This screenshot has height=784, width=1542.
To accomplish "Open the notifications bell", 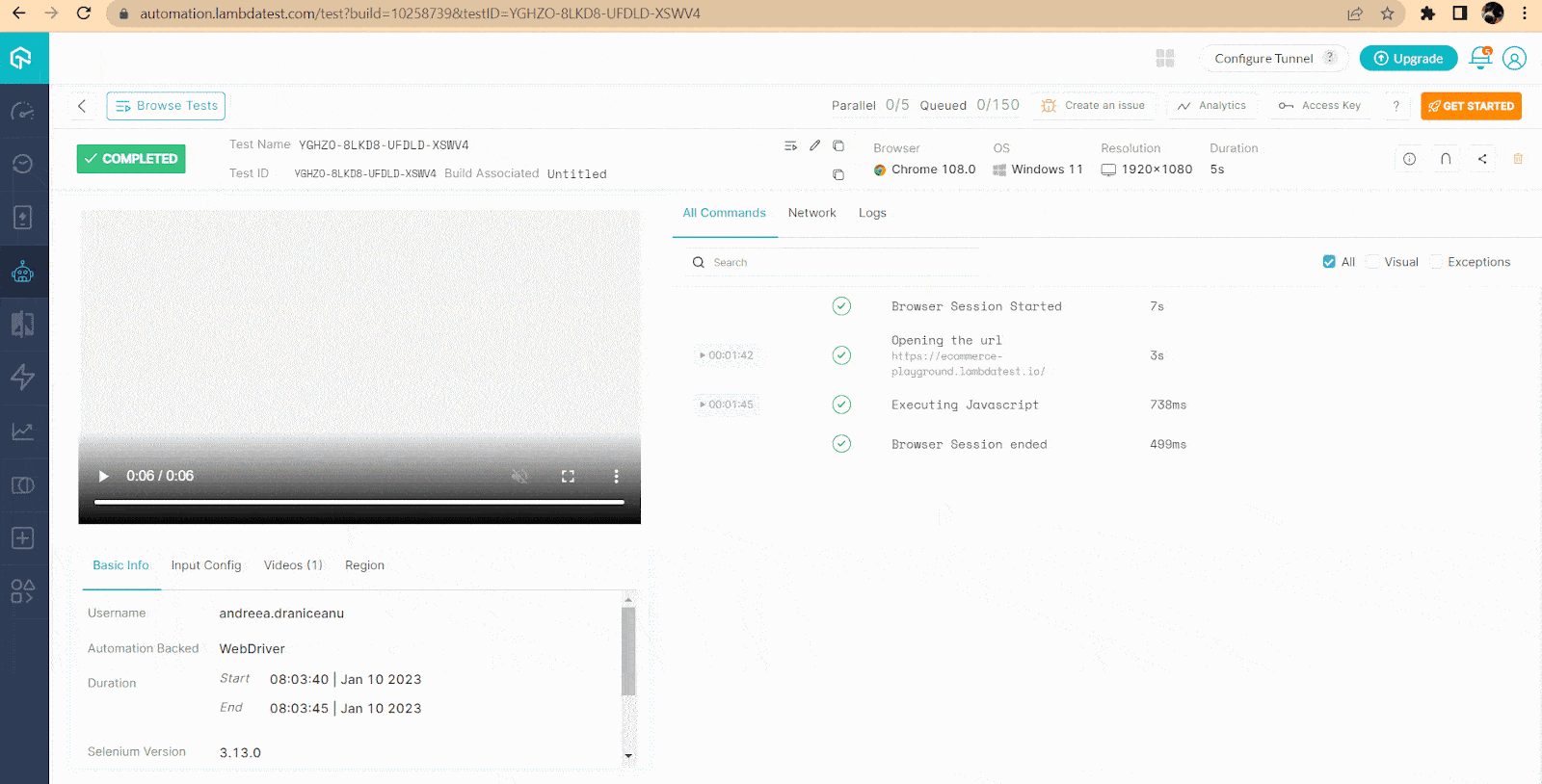I will click(x=1480, y=58).
